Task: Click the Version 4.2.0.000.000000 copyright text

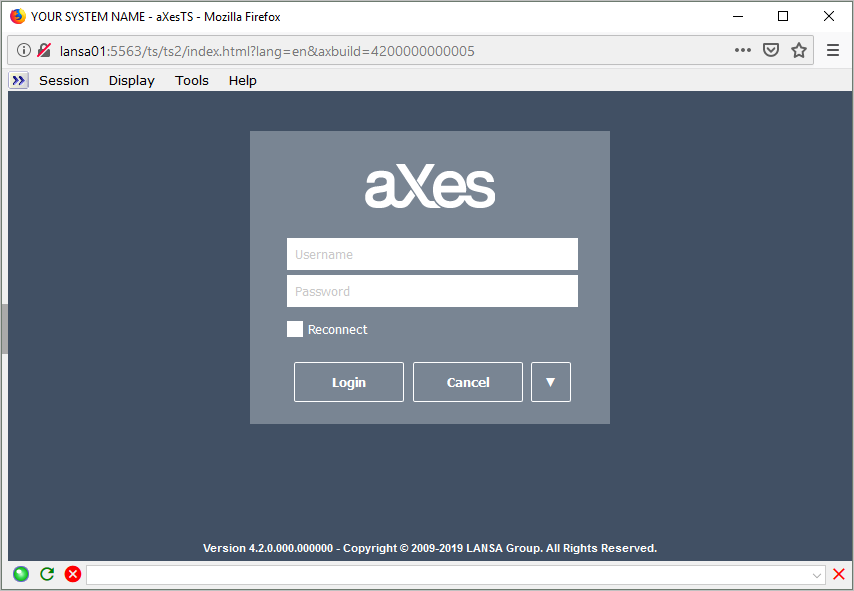Action: click(430, 548)
